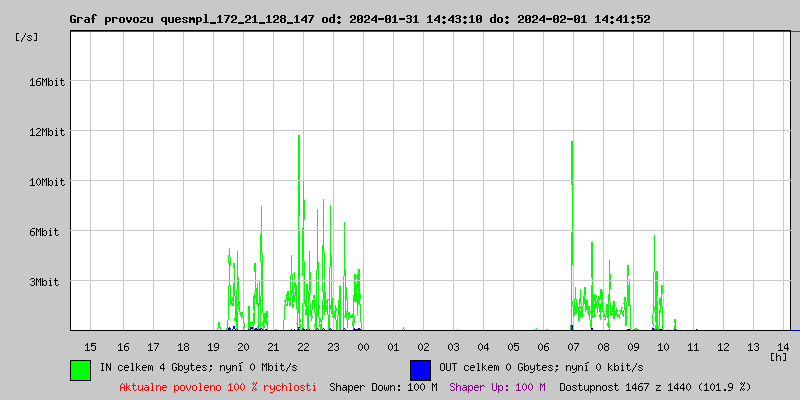Click the 'Shaper Down: 100 M' text

[x=383, y=387]
